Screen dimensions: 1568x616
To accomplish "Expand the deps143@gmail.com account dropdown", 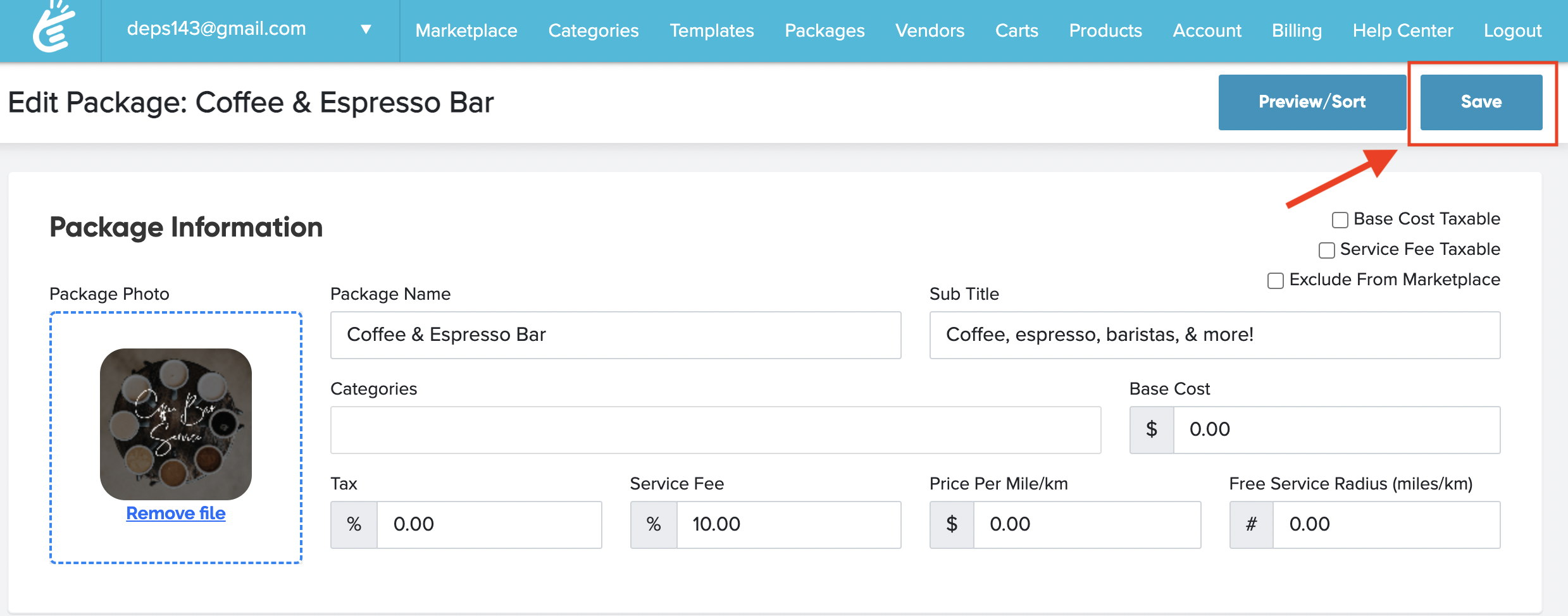I will point(366,29).
